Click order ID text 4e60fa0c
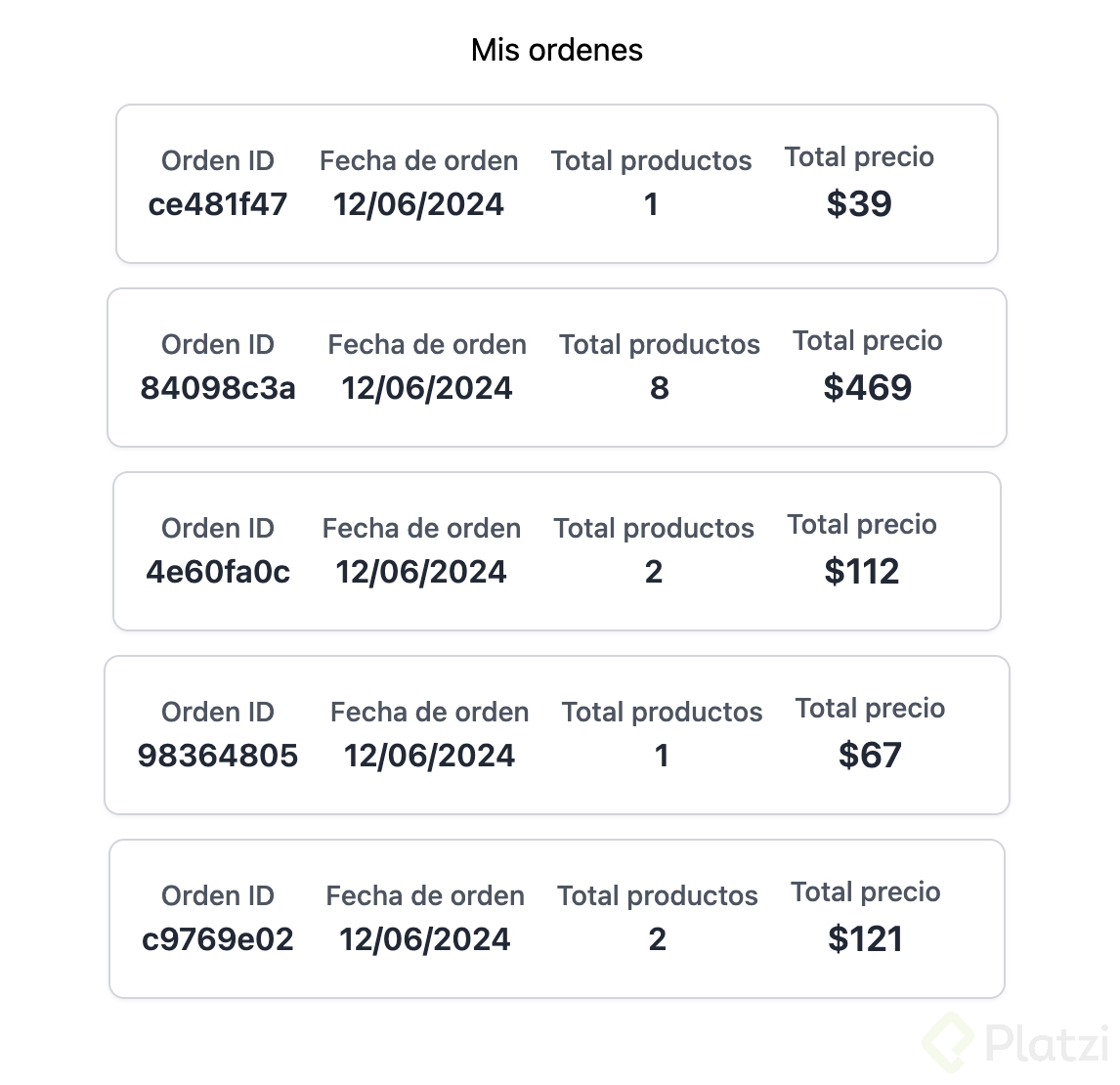Screen dimensions: 1120x1085 218,572
